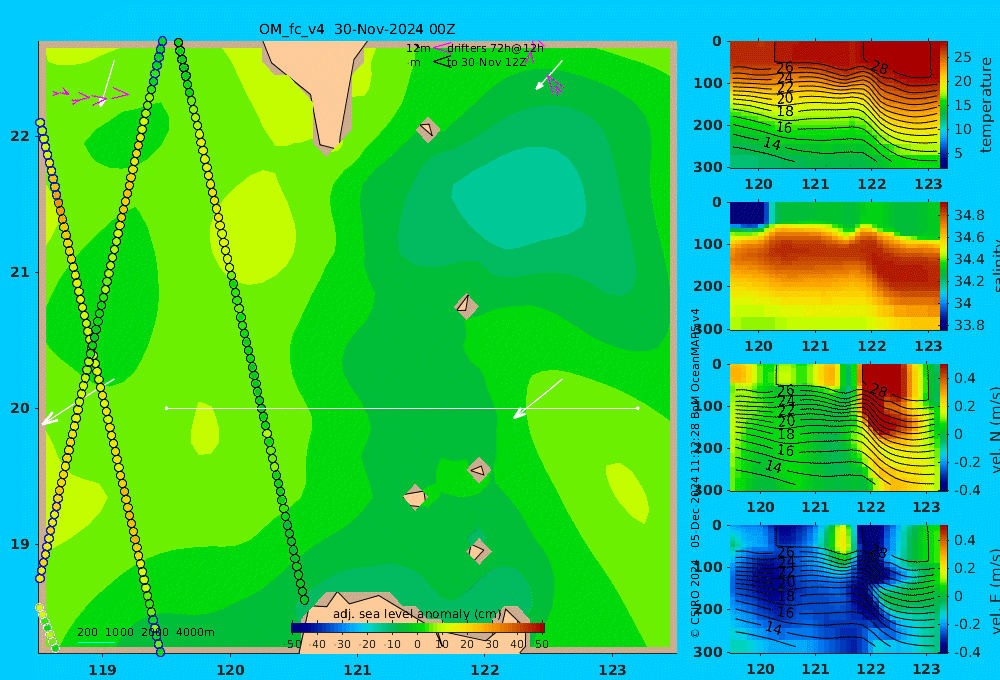Click latitude label 19 on main map
Screen dimensions: 1000x680
(x=19, y=544)
